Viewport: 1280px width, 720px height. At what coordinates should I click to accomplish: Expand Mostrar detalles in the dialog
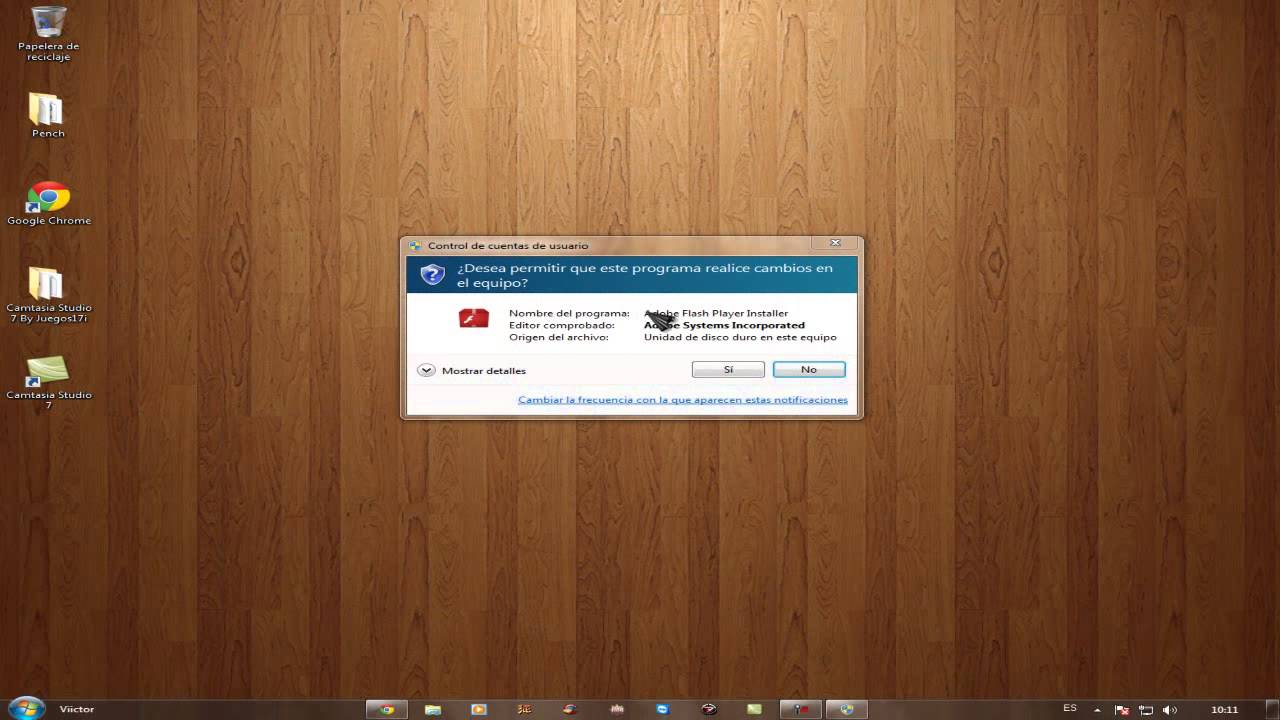click(471, 370)
